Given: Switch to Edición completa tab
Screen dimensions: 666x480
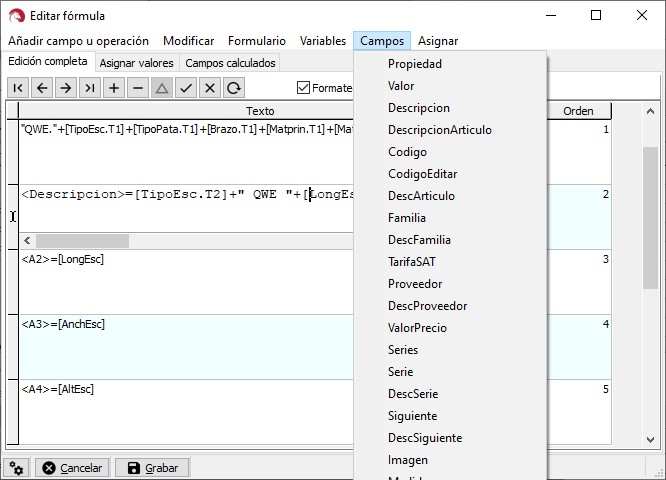Looking at the screenshot, I should pyautogui.click(x=48, y=62).
